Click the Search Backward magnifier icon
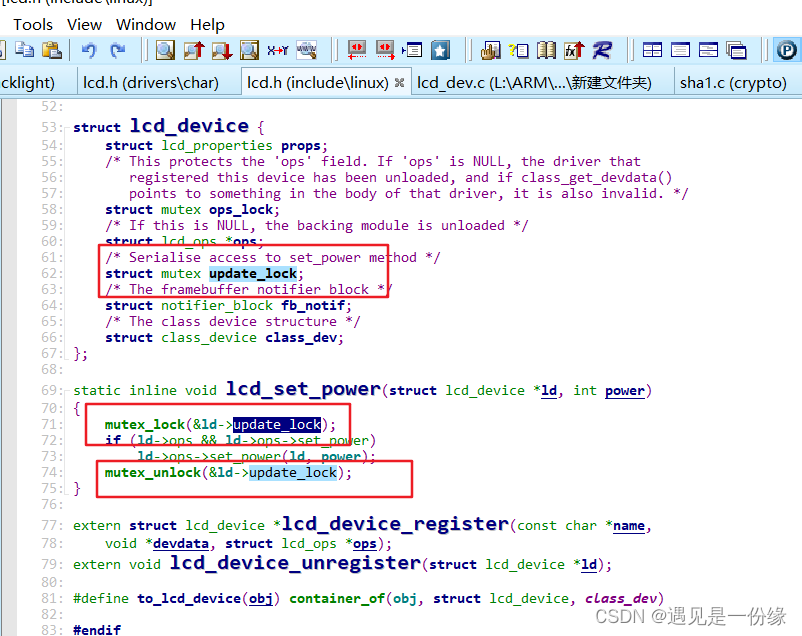 (x=193, y=51)
